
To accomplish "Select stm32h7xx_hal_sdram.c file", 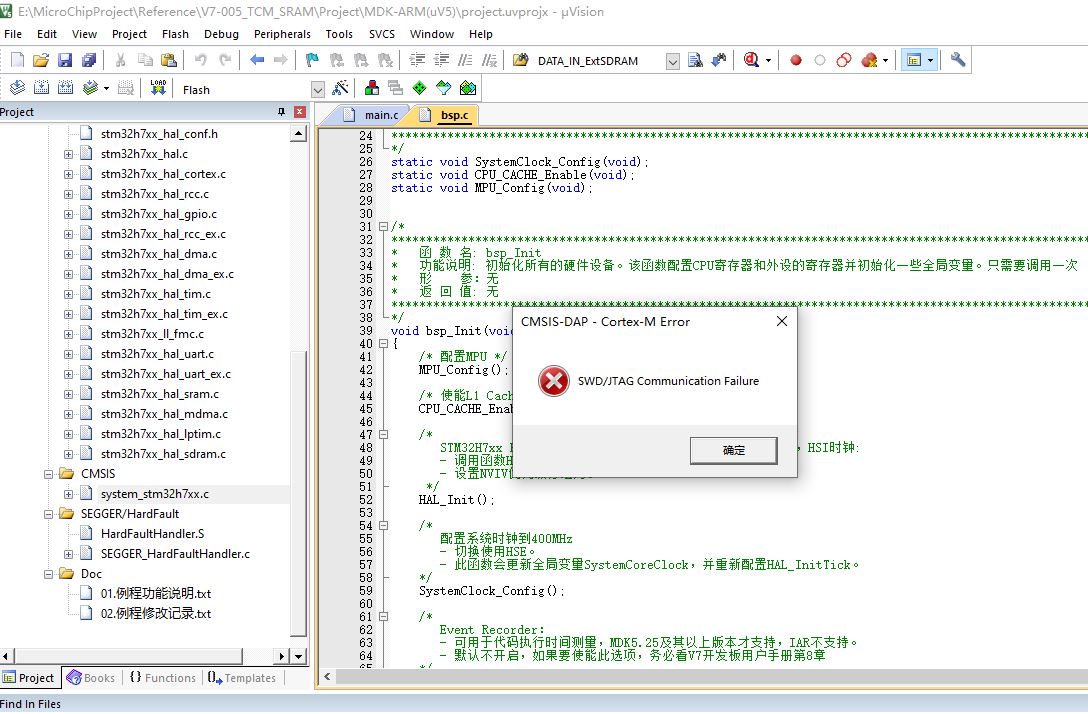I will click(x=163, y=454).
